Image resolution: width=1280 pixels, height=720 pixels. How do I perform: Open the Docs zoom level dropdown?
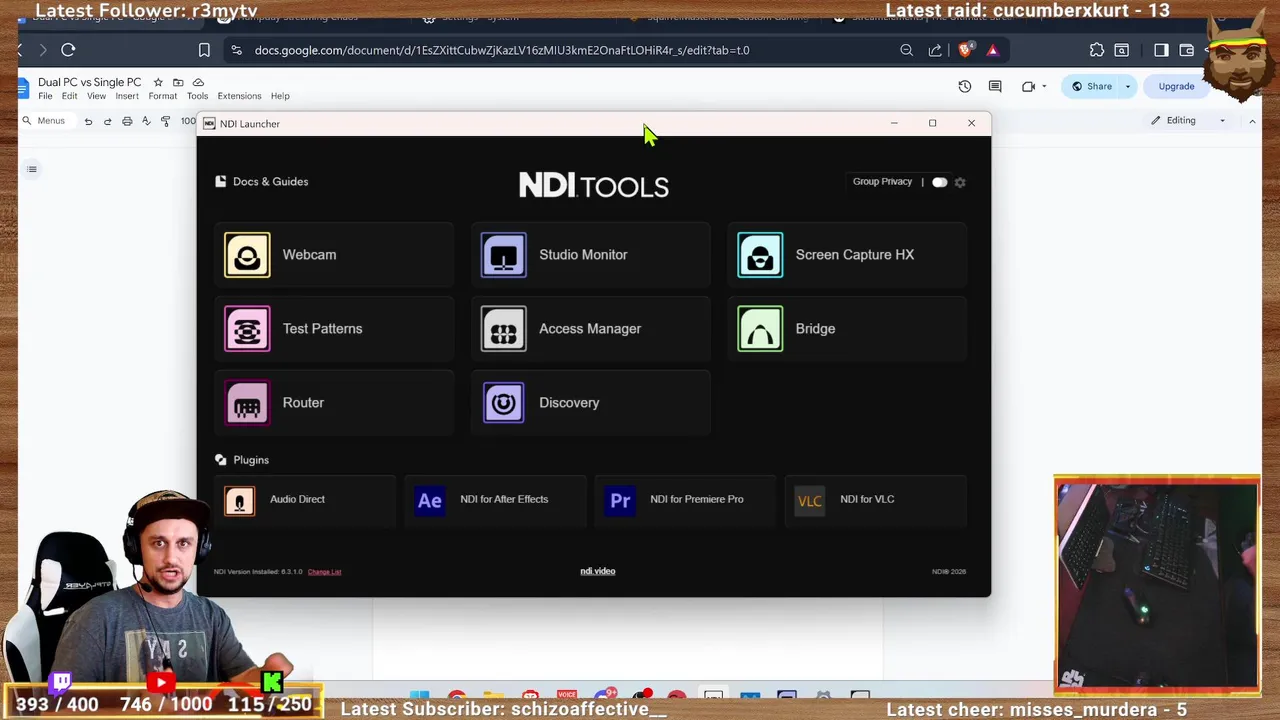click(188, 121)
